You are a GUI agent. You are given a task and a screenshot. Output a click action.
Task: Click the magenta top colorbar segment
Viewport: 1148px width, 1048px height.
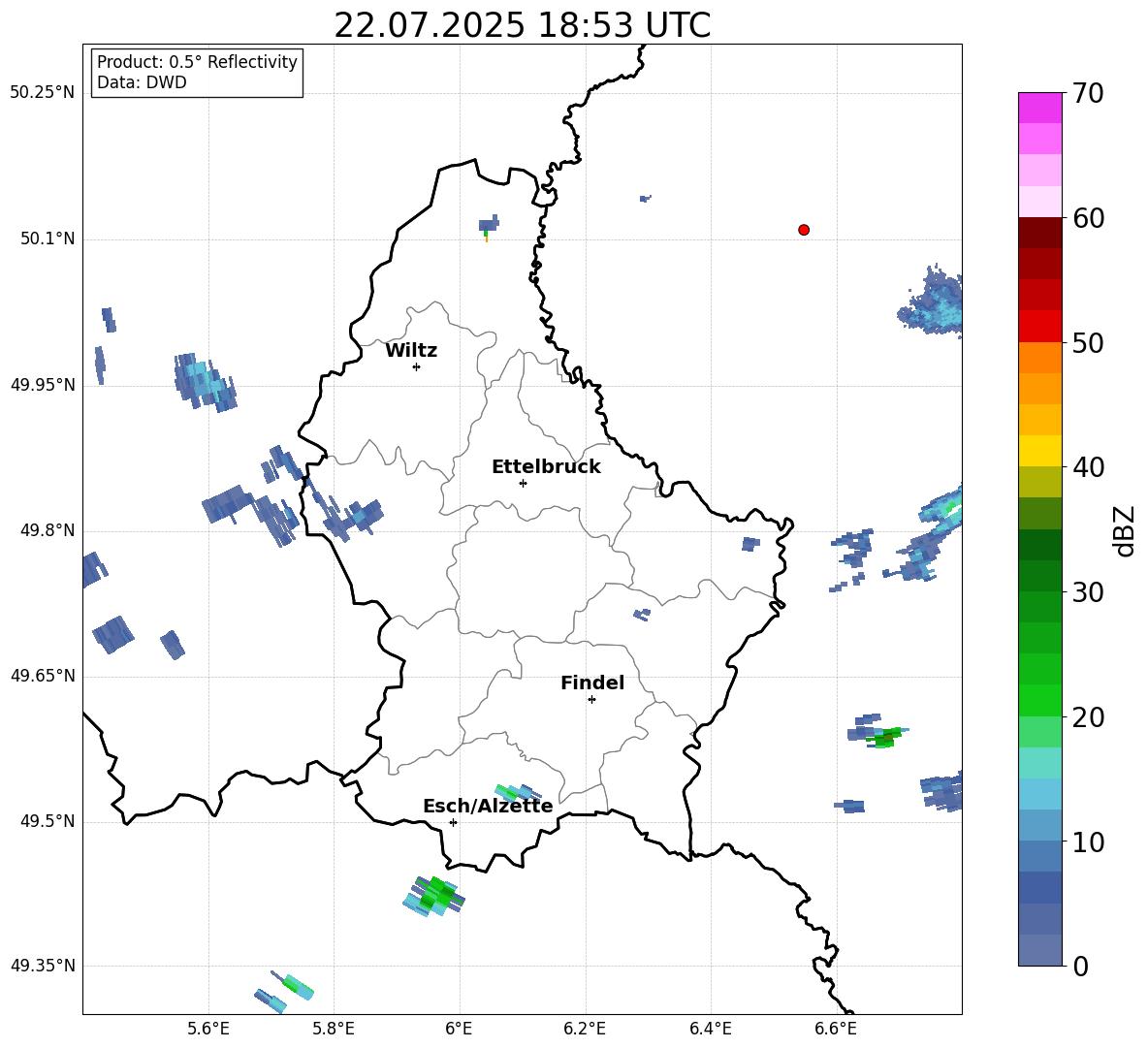(x=1039, y=108)
